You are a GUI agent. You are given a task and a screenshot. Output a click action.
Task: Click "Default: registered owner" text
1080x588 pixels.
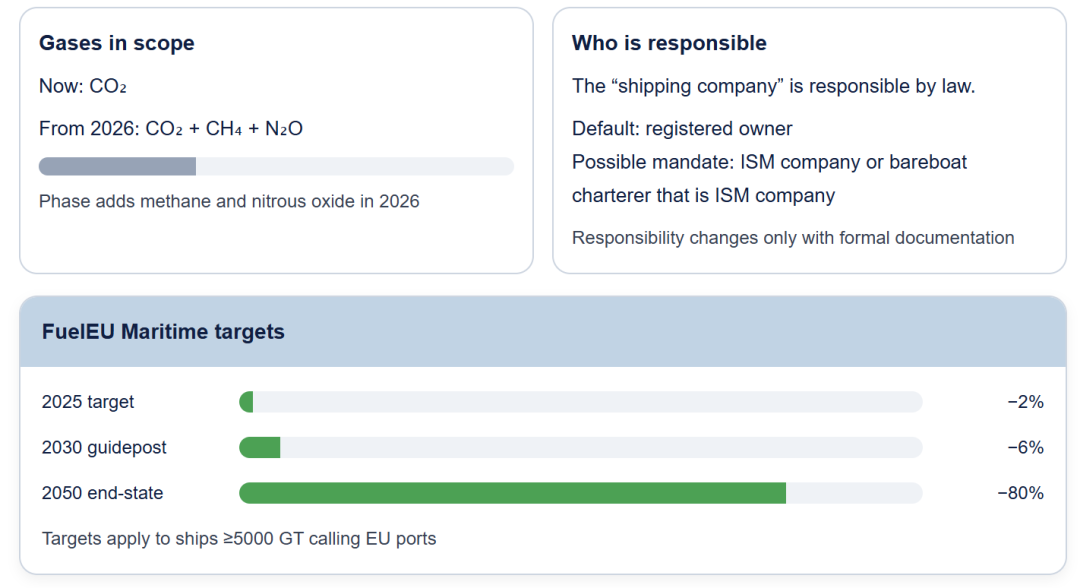point(682,129)
